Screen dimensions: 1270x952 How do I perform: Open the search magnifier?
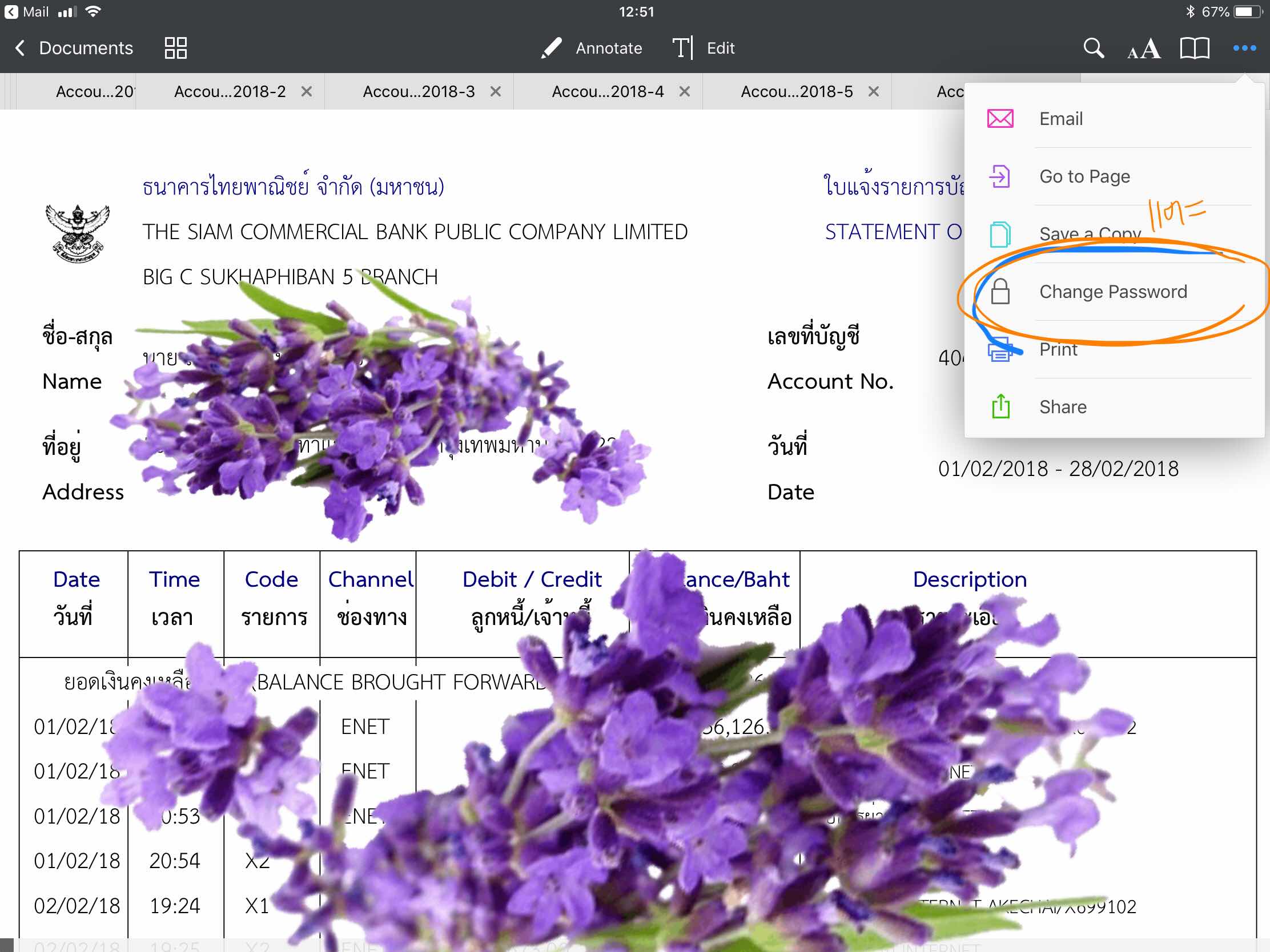pos(1094,48)
